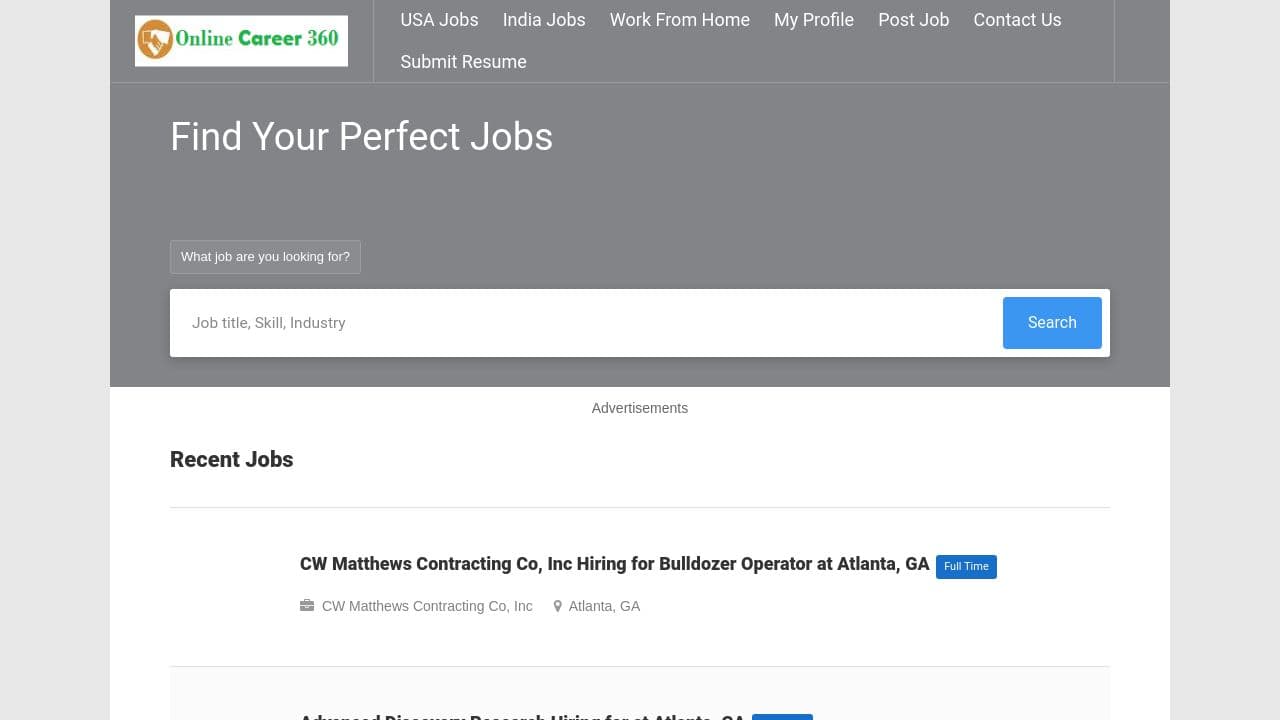
Task: Navigate to Submit Resume
Action: point(463,62)
